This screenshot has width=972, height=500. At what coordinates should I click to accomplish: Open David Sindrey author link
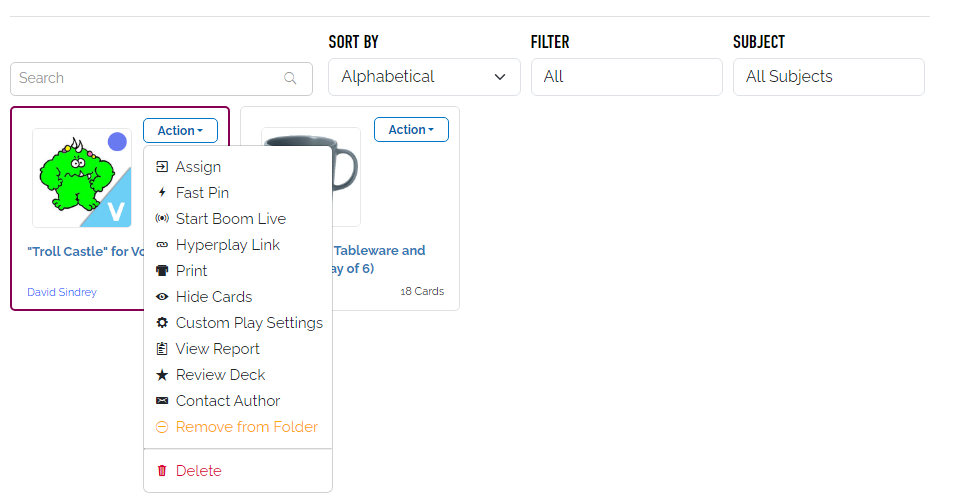click(x=62, y=292)
